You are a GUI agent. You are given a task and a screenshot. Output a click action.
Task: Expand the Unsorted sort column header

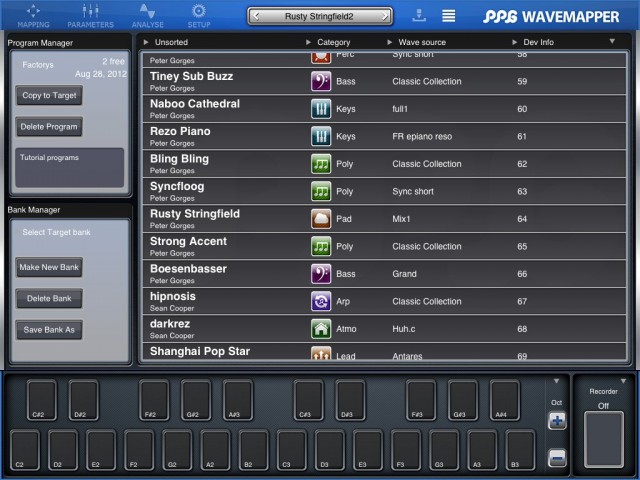[x=148, y=43]
